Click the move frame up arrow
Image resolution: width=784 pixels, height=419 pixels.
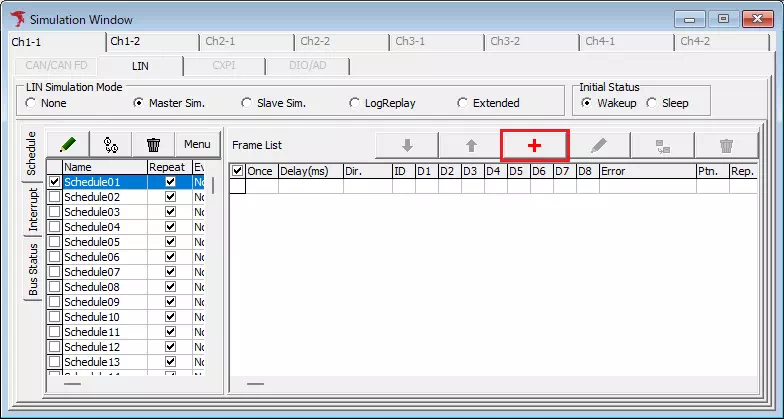tap(471, 145)
